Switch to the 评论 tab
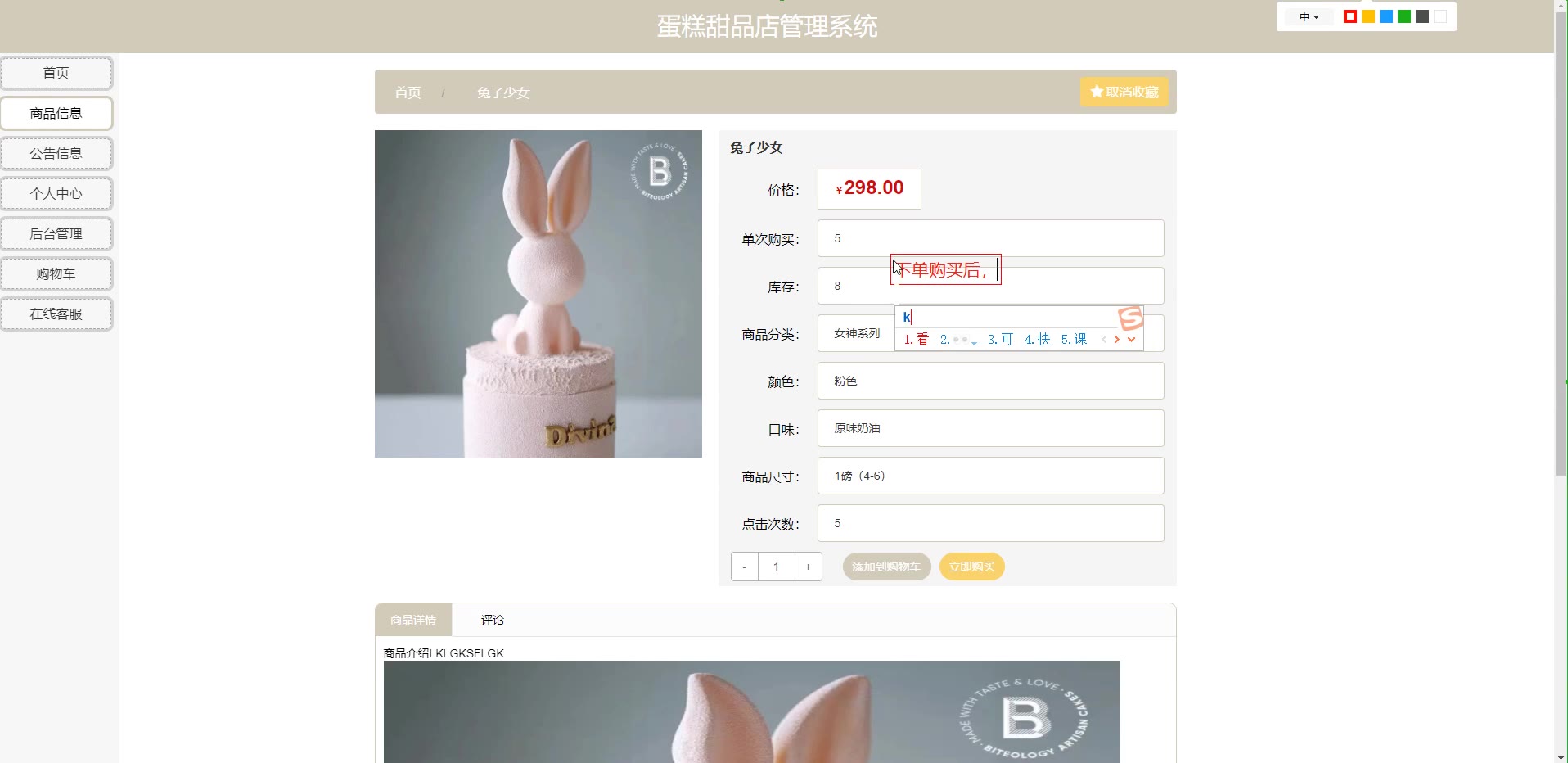The image size is (1568, 763). [x=492, y=620]
